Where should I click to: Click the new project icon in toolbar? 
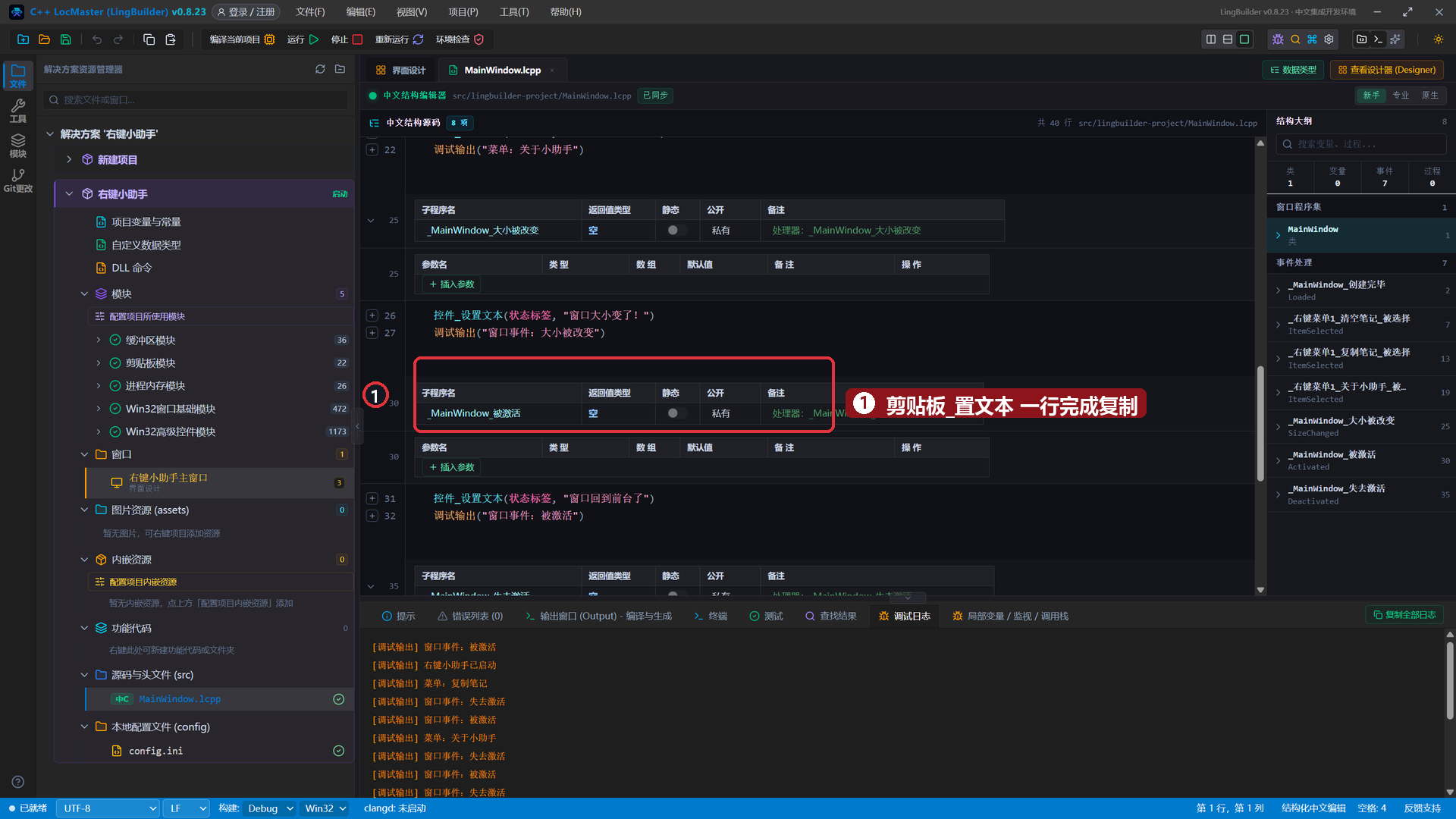pos(23,39)
